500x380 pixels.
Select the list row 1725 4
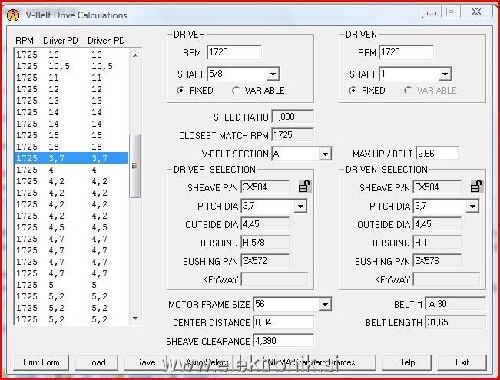point(71,170)
